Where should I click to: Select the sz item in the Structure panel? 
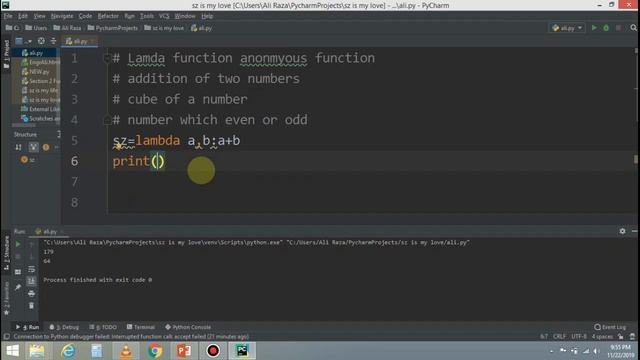[x=28, y=160]
